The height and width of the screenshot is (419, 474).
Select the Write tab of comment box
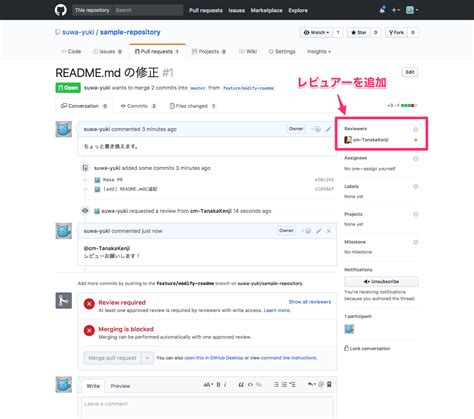point(93,386)
